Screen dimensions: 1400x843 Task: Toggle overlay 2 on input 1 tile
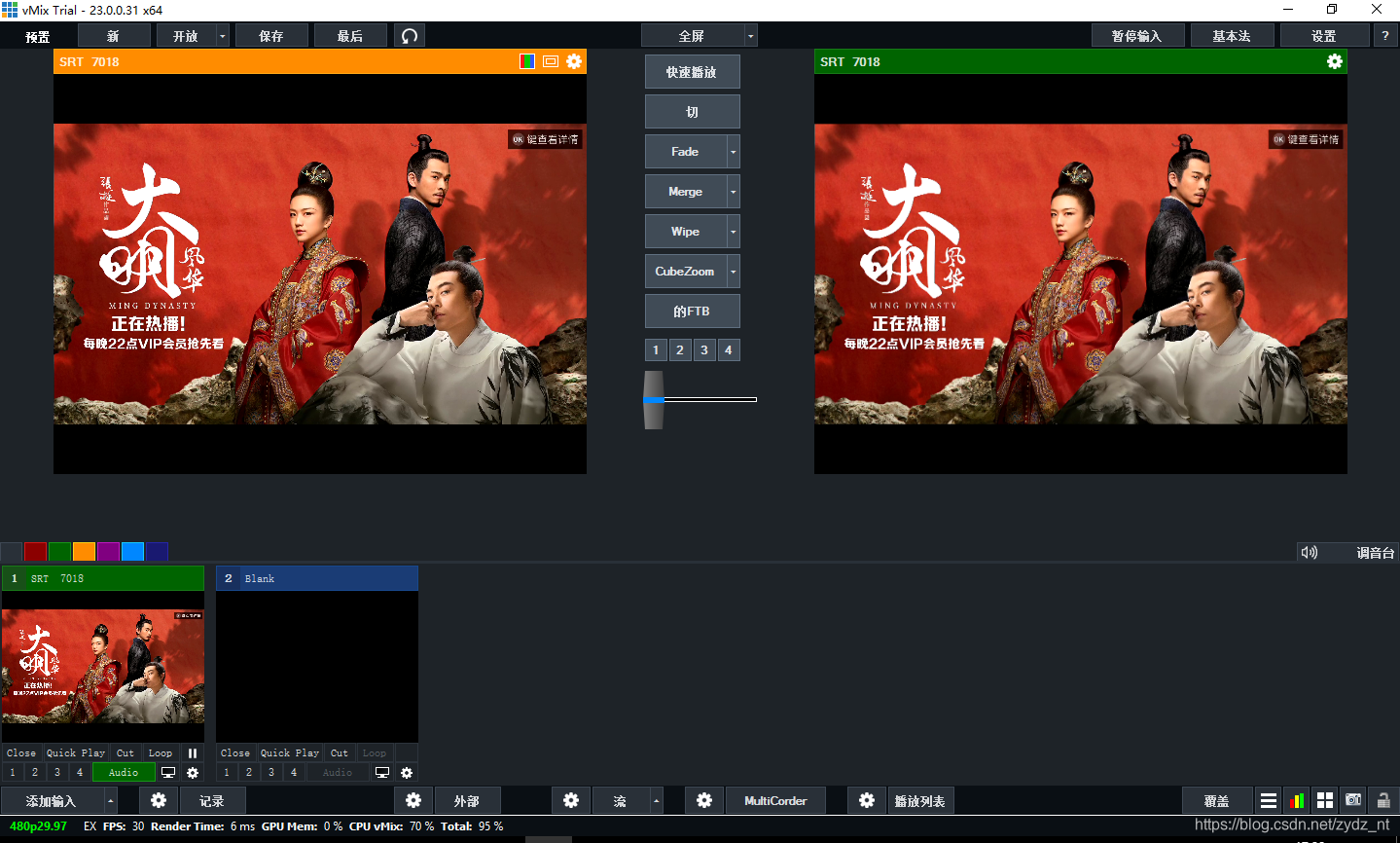coord(35,773)
